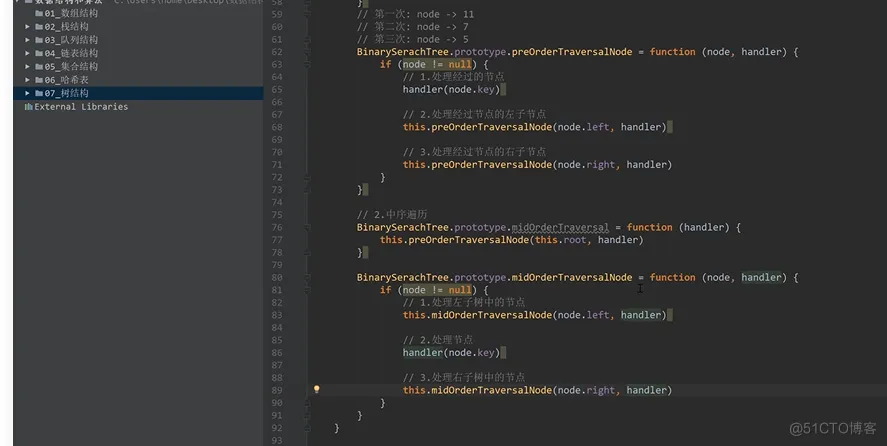Click line number 74 in the gutter
The height and width of the screenshot is (446, 887).
pyautogui.click(x=277, y=202)
